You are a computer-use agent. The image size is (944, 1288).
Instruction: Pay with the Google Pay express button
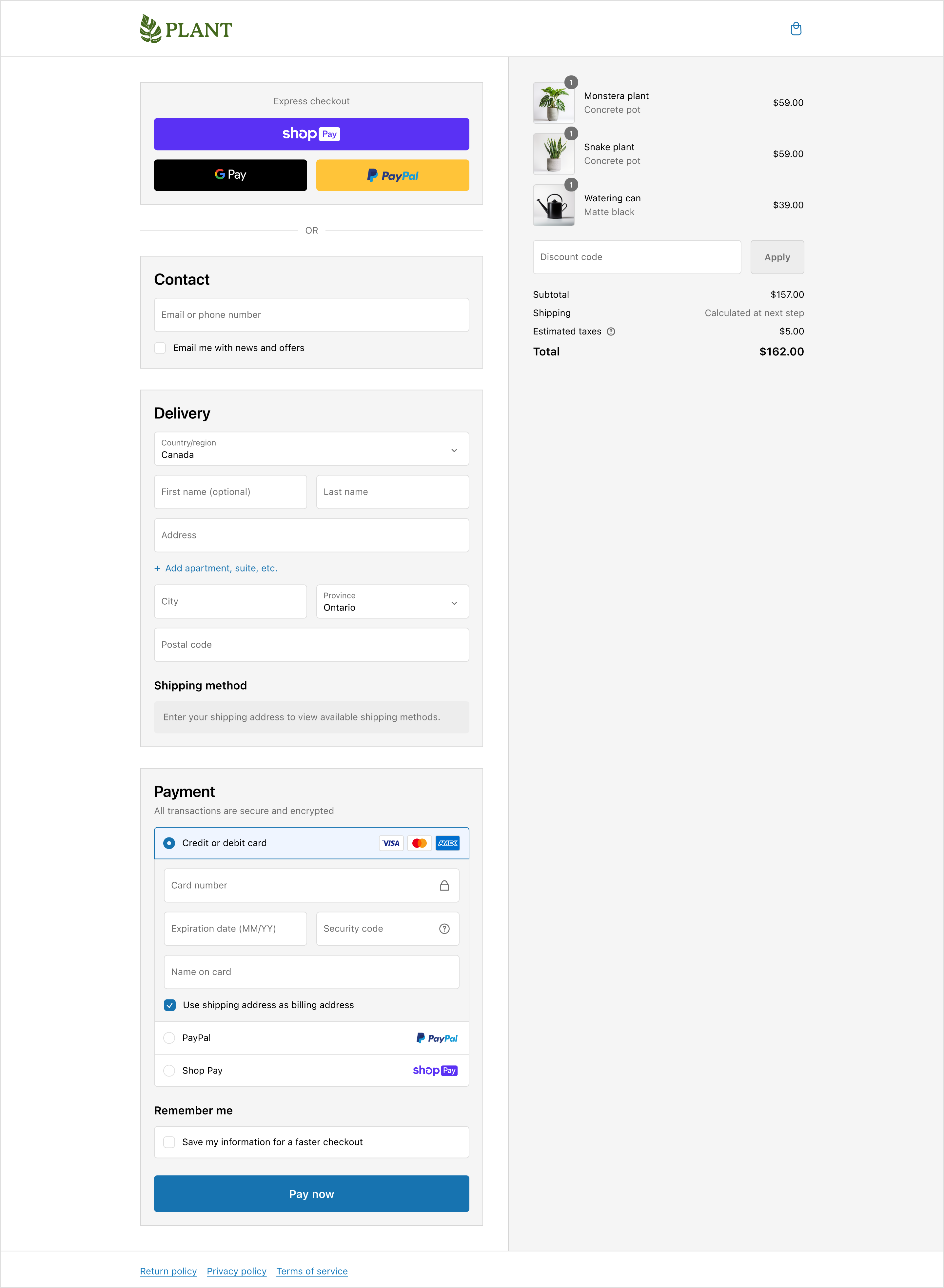click(230, 175)
